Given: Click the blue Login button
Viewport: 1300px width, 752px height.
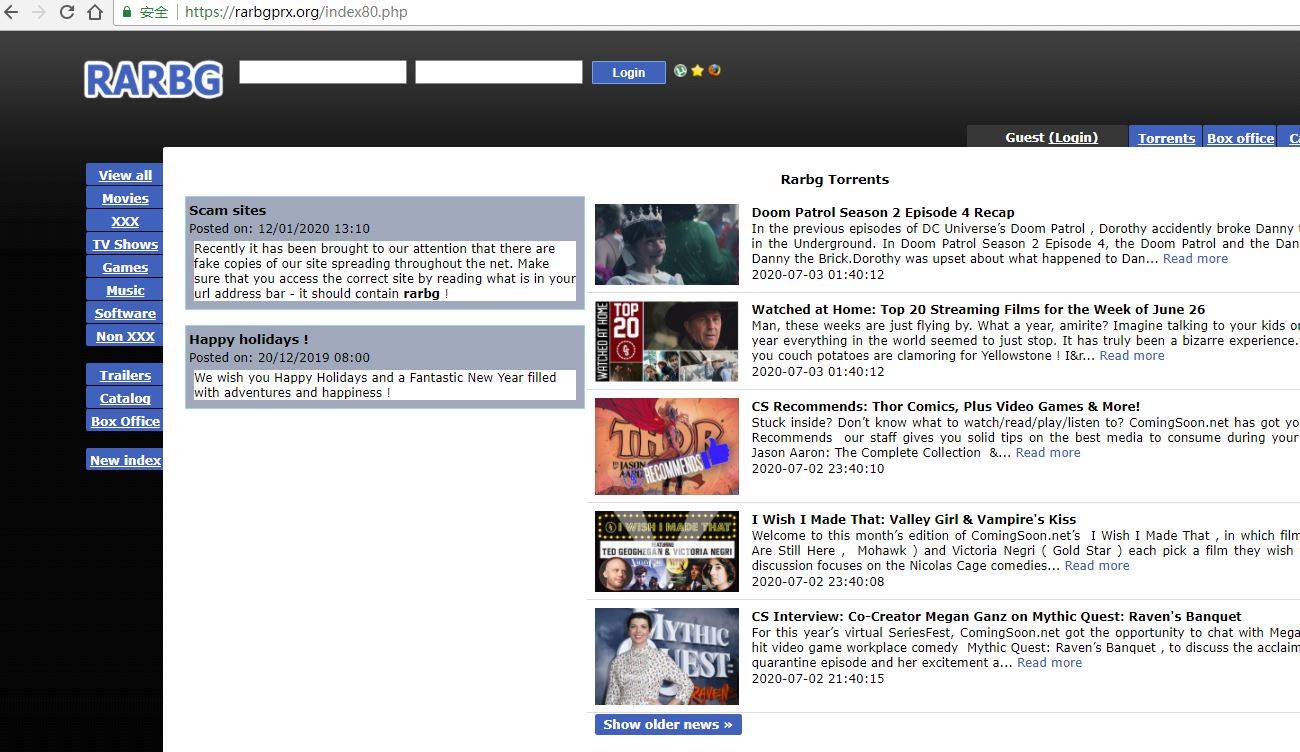Looking at the screenshot, I should [628, 72].
